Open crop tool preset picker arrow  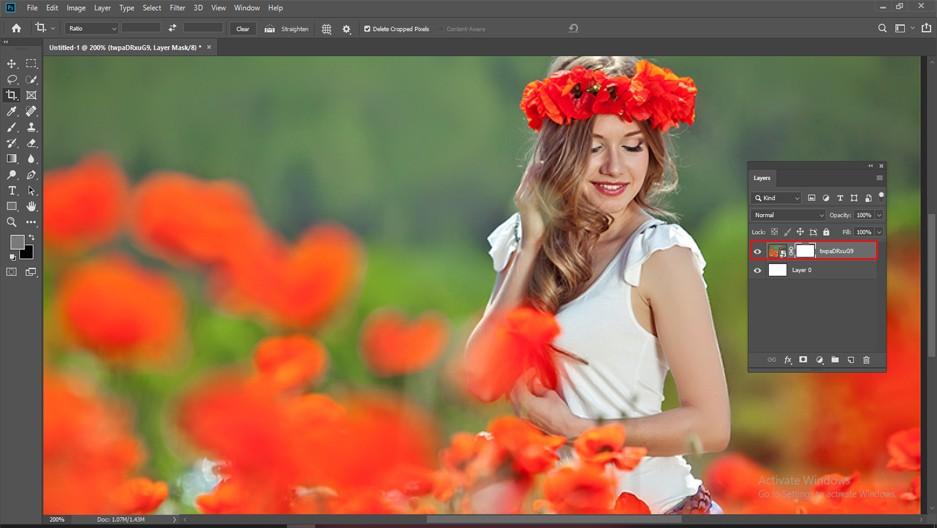tap(53, 28)
